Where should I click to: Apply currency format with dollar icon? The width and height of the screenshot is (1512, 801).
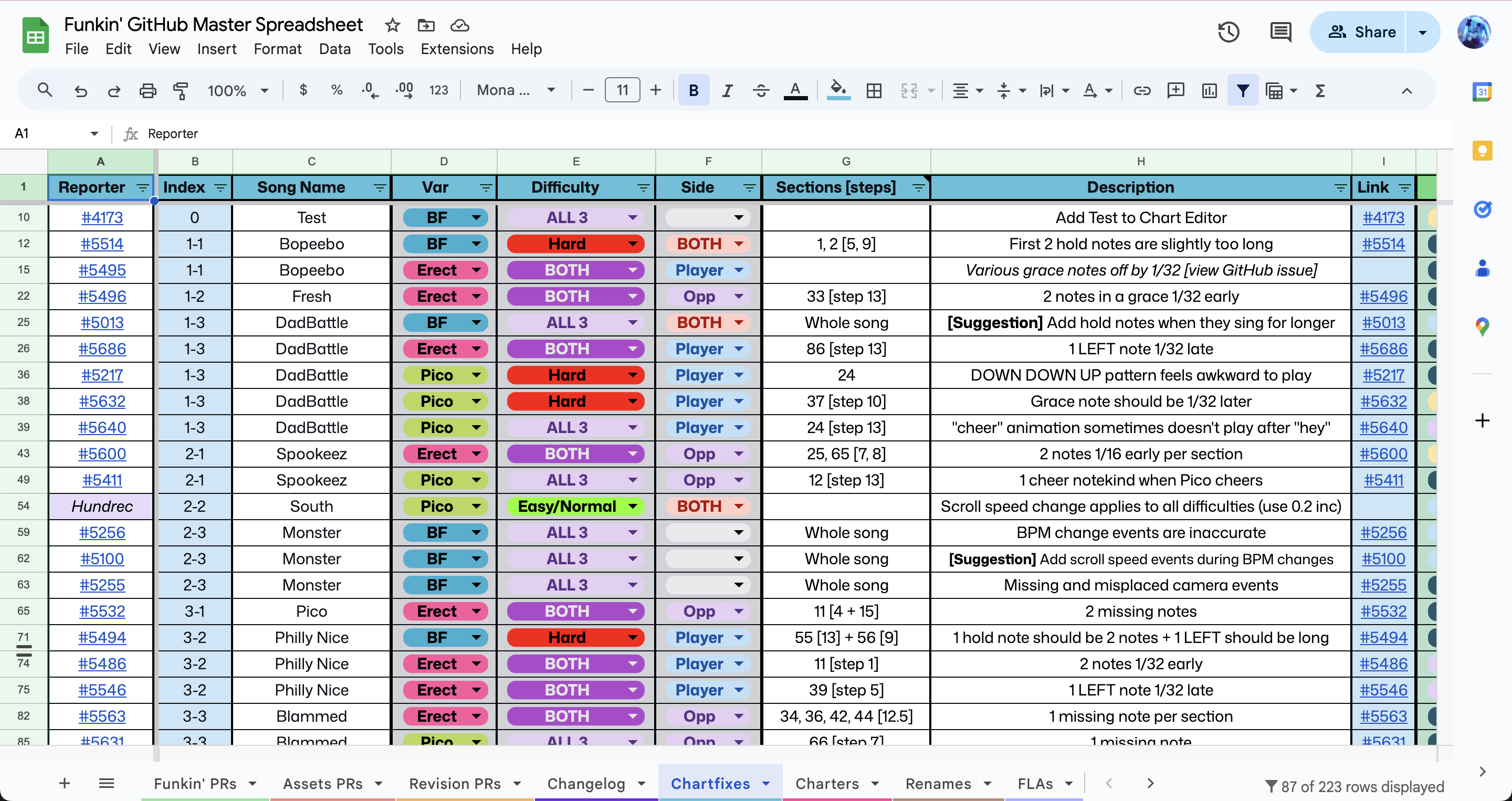coord(303,90)
